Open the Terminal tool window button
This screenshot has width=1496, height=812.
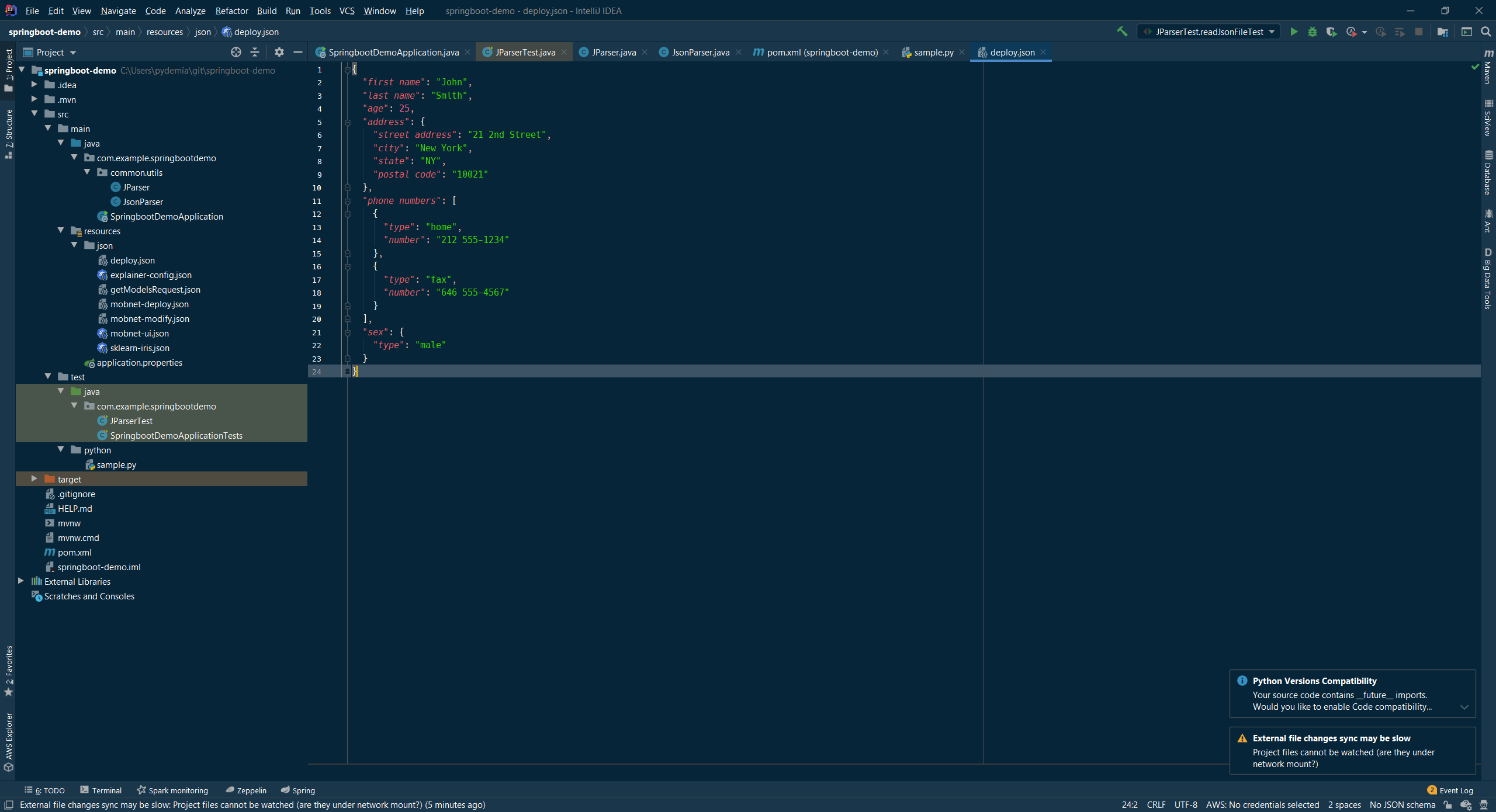101,790
